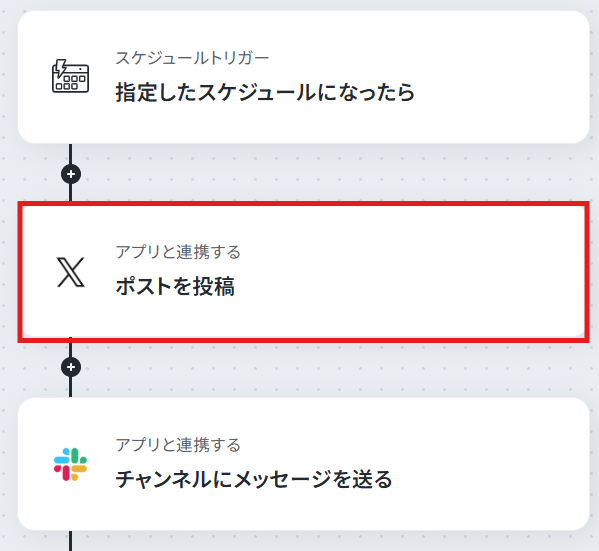This screenshot has height=551, width=599.
Task: Open the チャンネルにメッセージを送る step title
Action: (x=254, y=479)
